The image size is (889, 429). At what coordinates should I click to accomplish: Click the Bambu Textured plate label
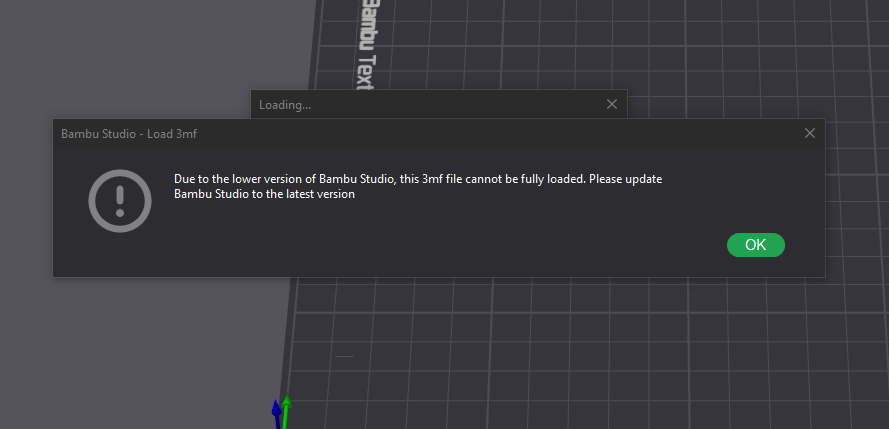[369, 45]
